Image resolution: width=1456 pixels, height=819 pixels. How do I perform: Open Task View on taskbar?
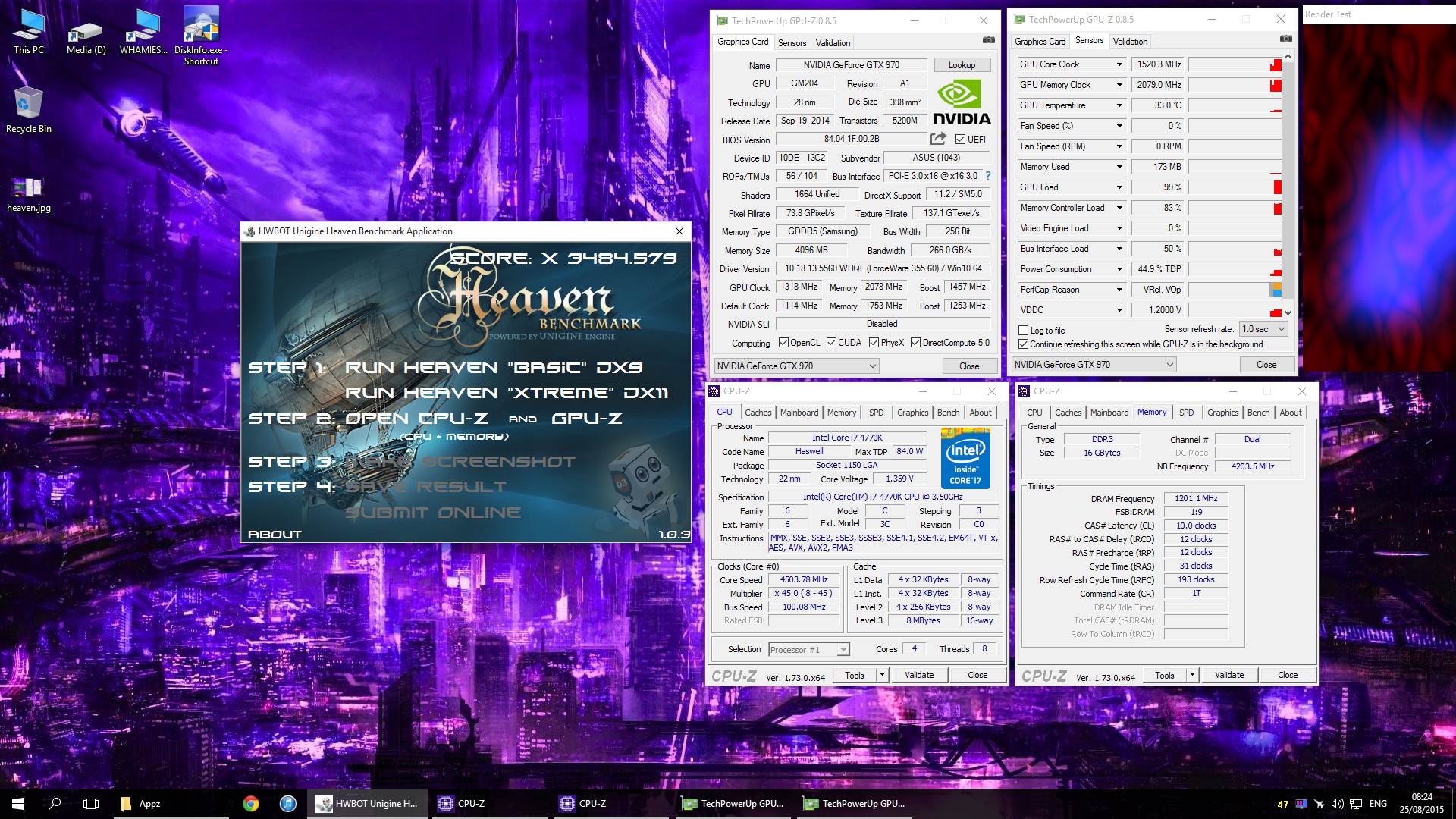[x=91, y=804]
